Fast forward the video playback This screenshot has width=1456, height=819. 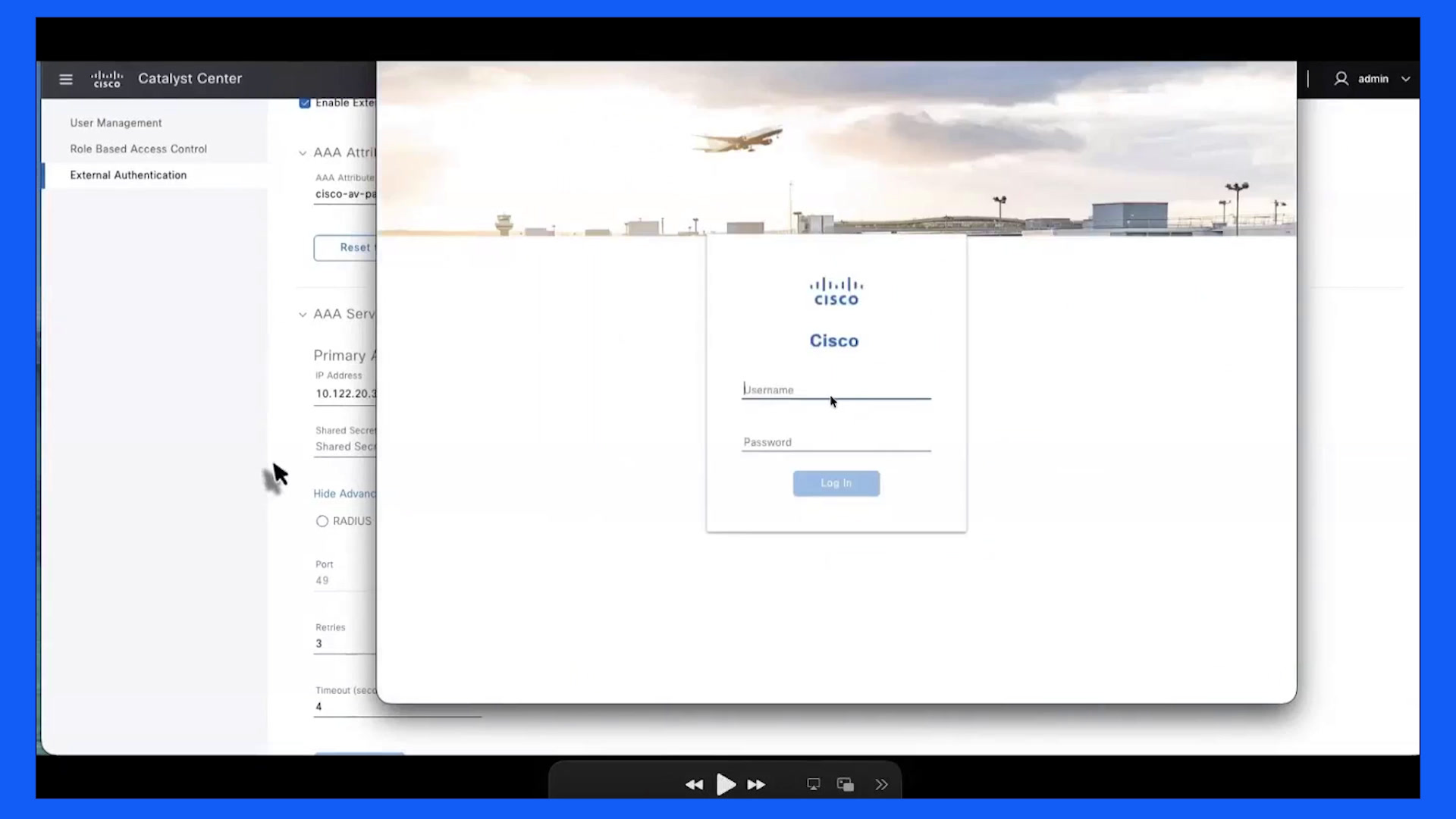coord(756,785)
